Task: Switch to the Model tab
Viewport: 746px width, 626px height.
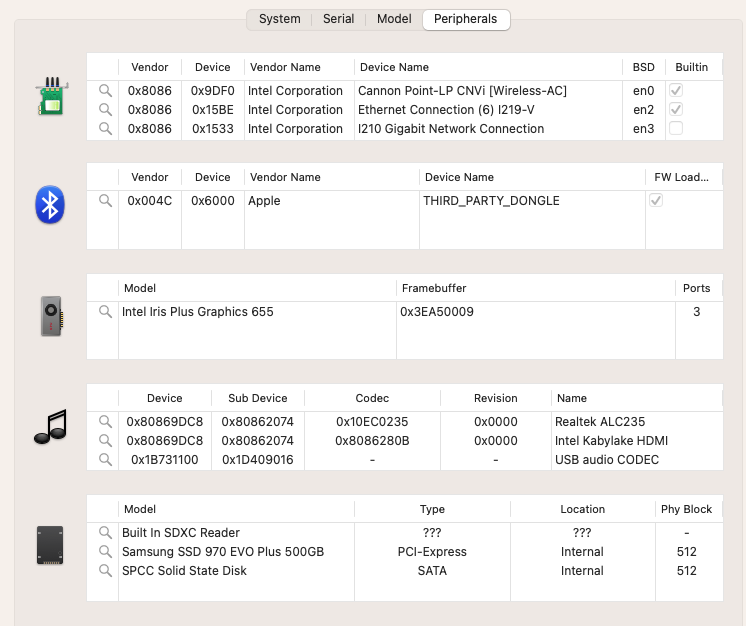Action: (394, 19)
